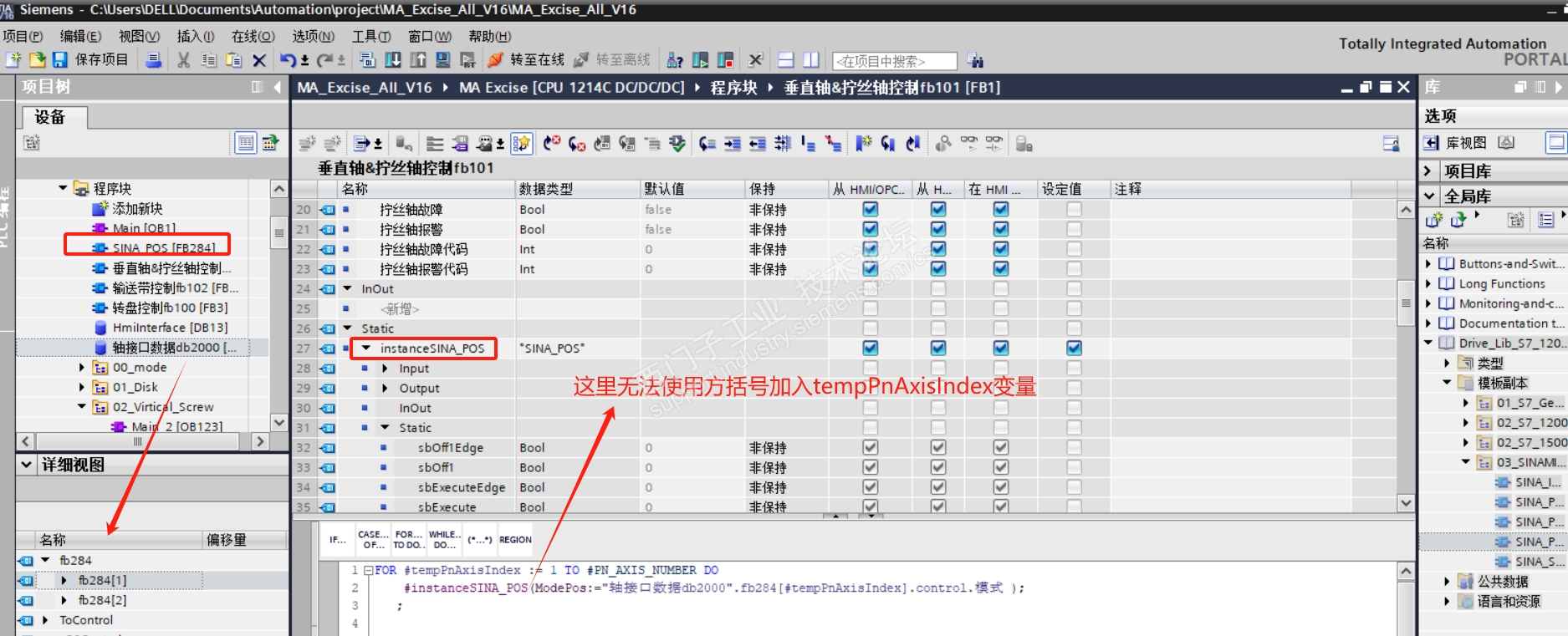Click the accessible devices icon
Viewport: 1568px width, 636px height.
coord(674,60)
